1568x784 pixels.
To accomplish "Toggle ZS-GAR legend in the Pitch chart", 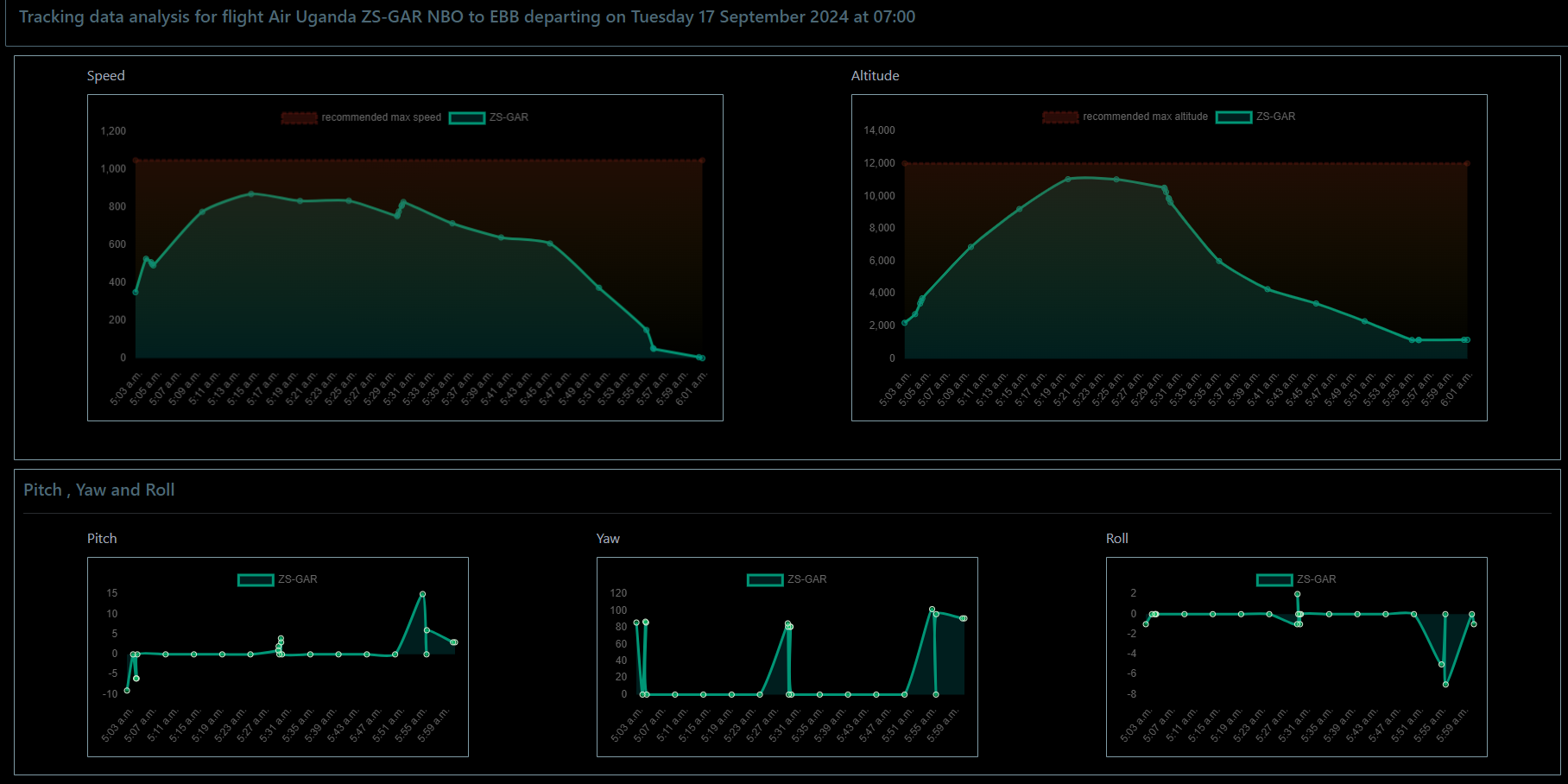I will coord(256,579).
